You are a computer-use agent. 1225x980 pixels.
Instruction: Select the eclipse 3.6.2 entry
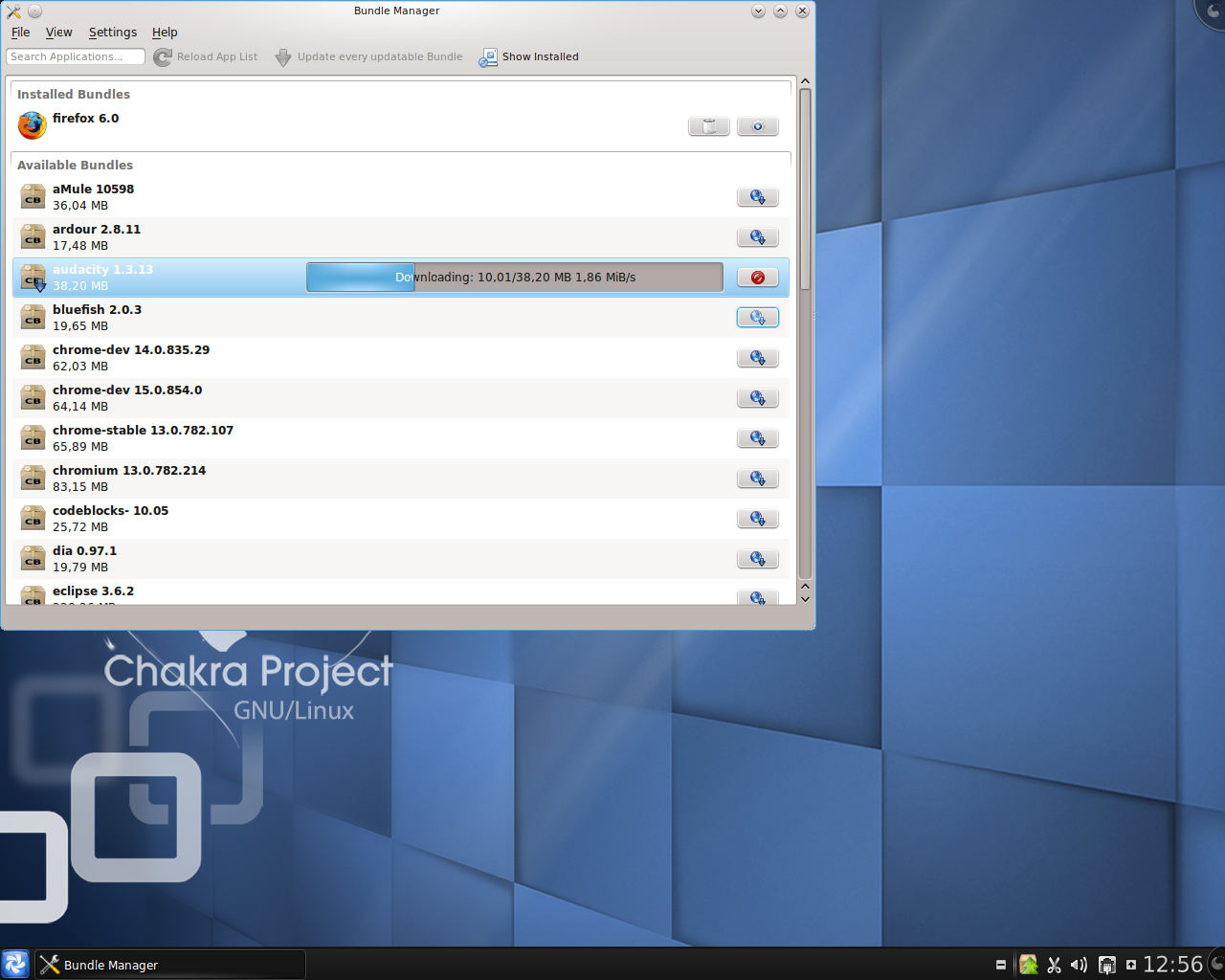click(x=401, y=592)
